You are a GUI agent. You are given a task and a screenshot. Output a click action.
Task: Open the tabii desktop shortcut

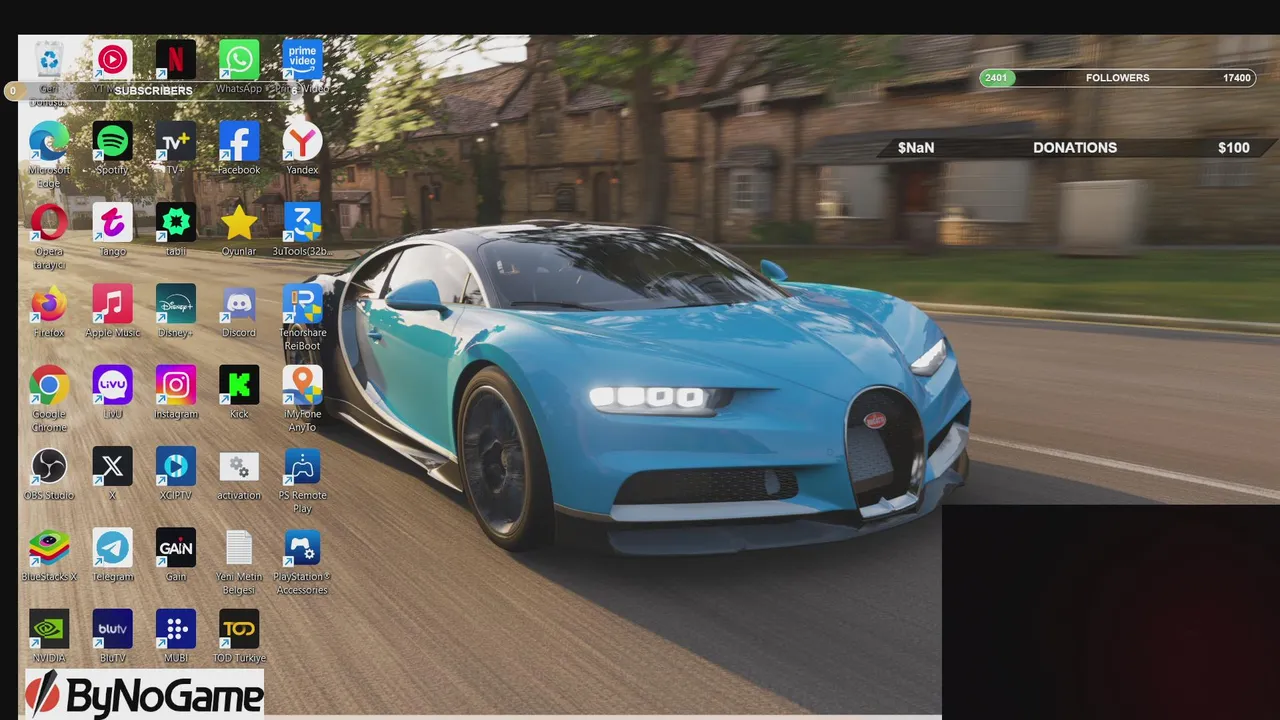176,222
